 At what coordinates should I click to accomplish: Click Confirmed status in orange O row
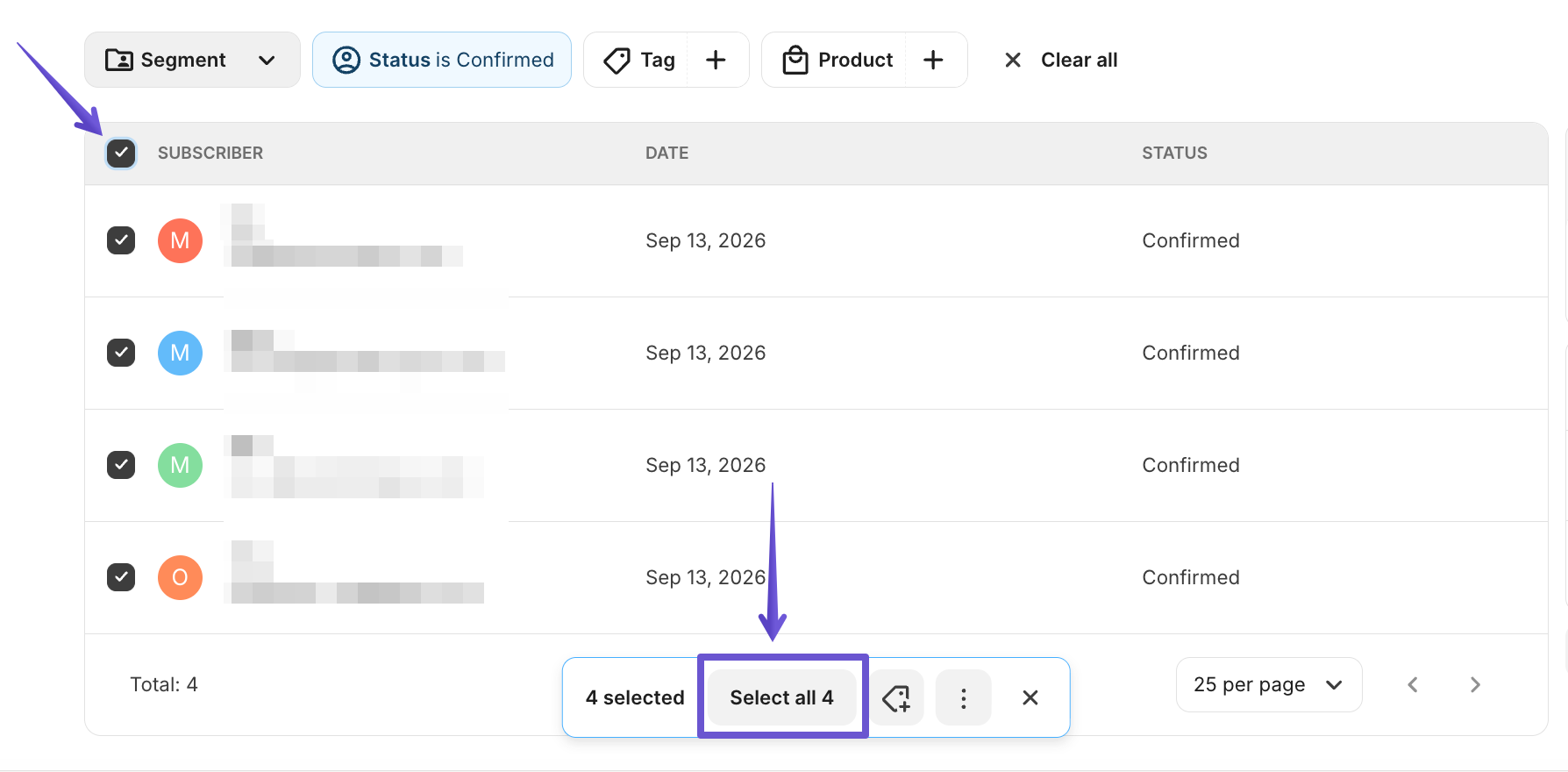pos(1191,577)
